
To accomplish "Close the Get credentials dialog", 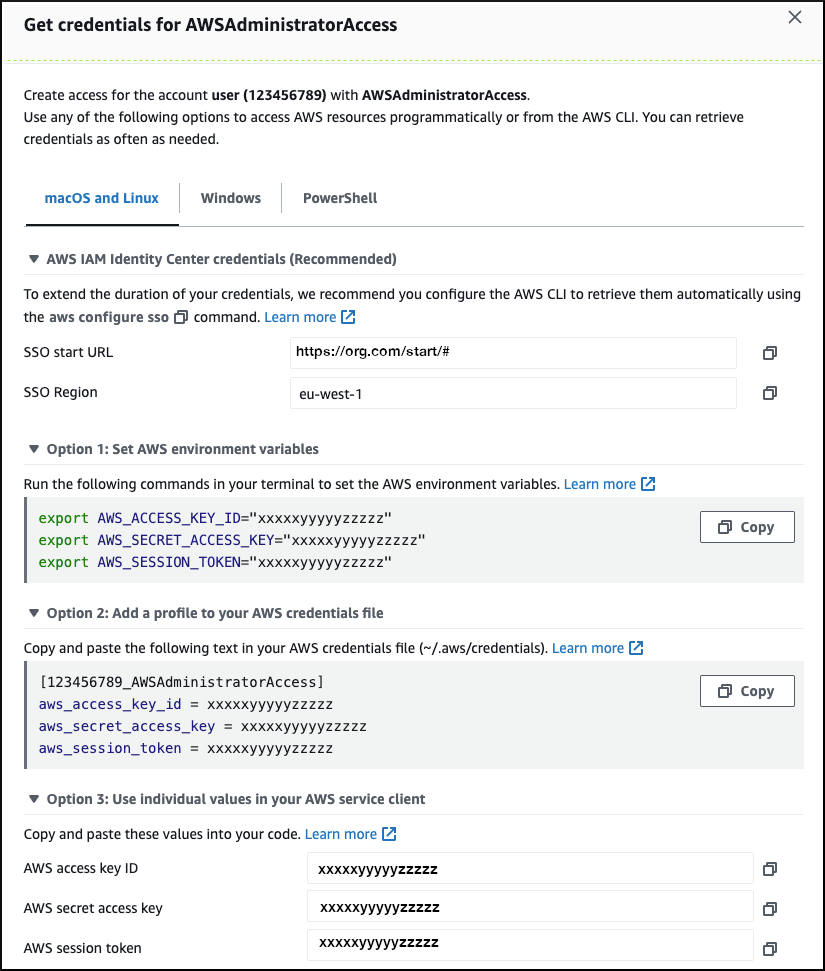I will pyautogui.click(x=795, y=17).
